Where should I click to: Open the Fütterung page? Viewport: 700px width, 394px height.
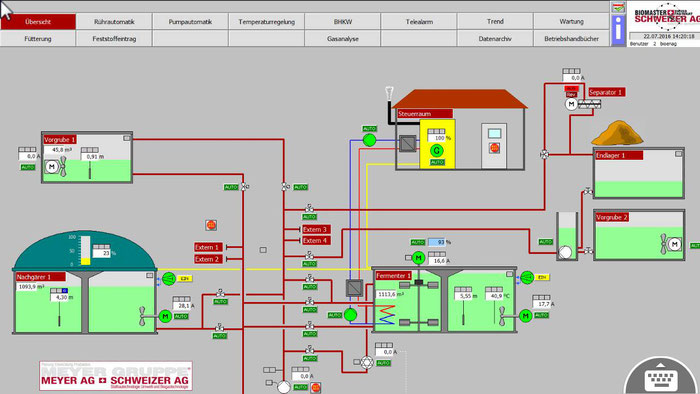tap(38, 39)
